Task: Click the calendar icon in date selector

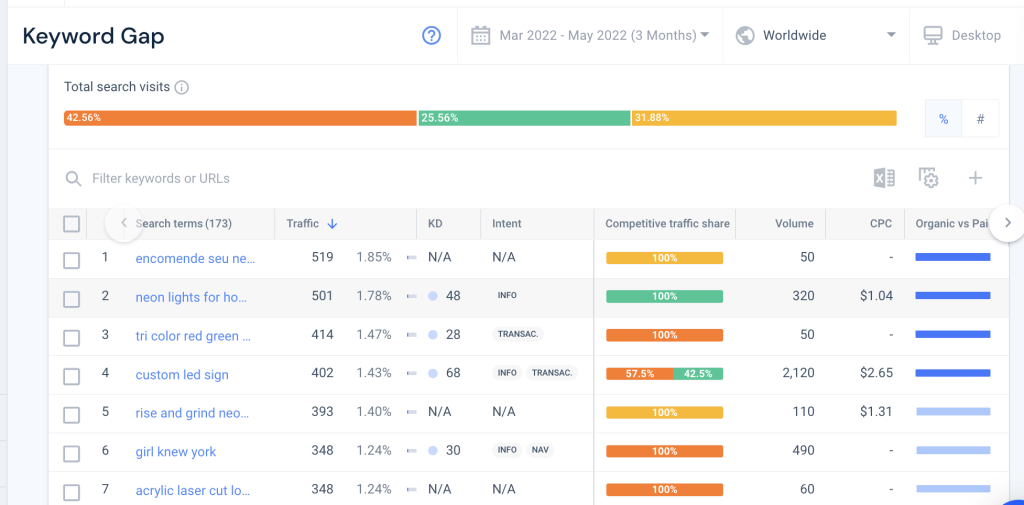Action: click(x=481, y=35)
